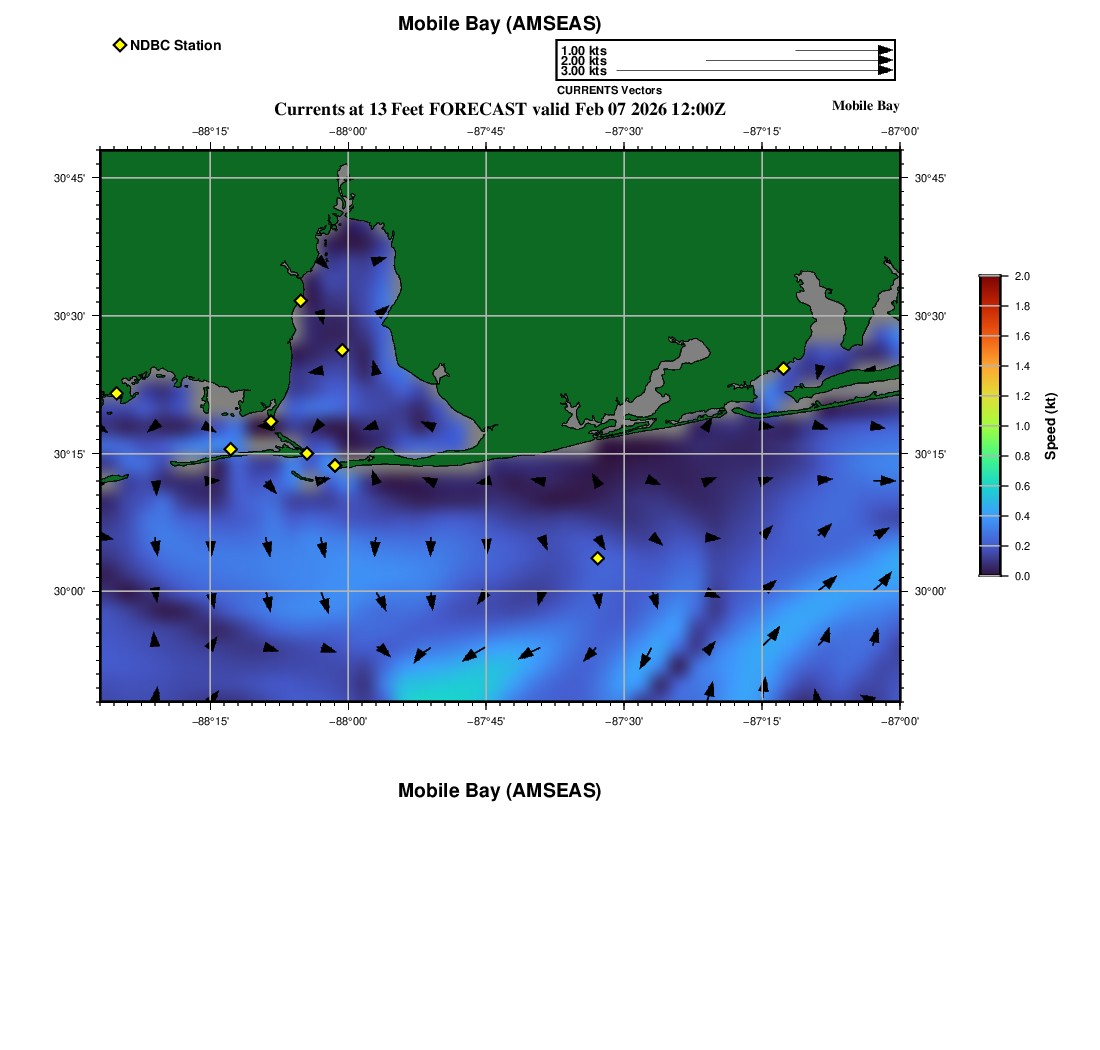
Task: Click the 1.00 kts reference vector arrowhead
Action: (885, 51)
